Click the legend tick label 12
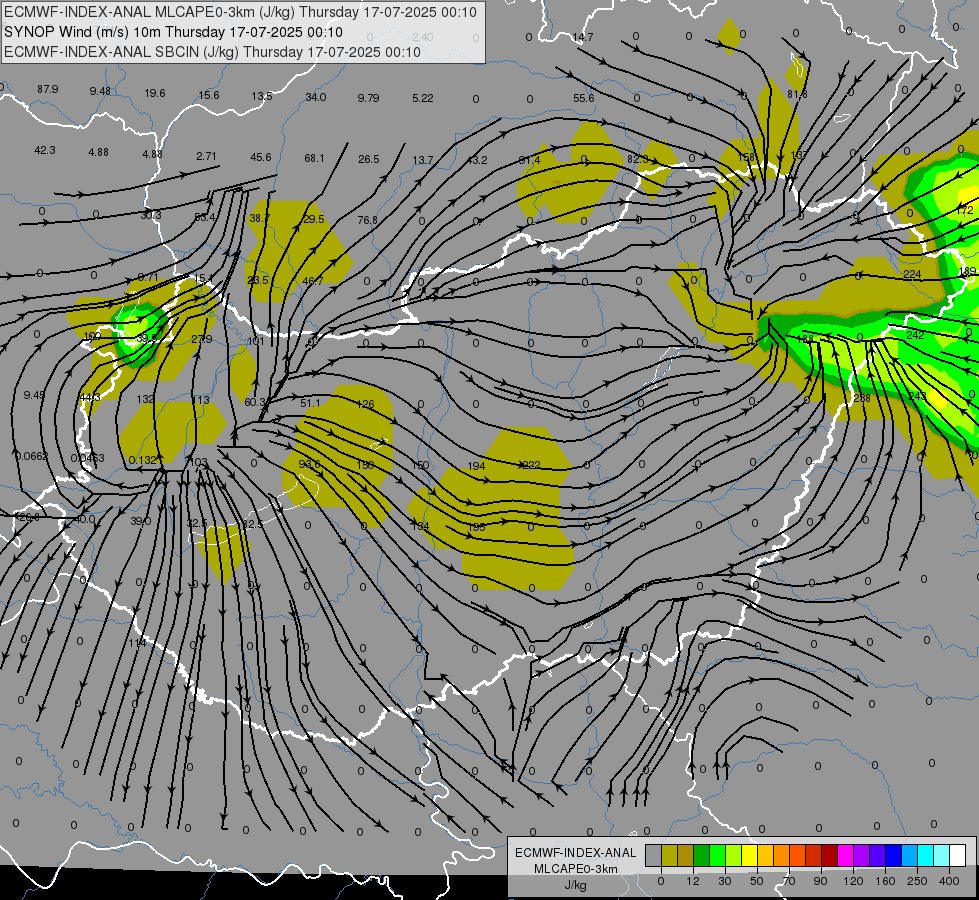The width and height of the screenshot is (979, 900). click(693, 881)
